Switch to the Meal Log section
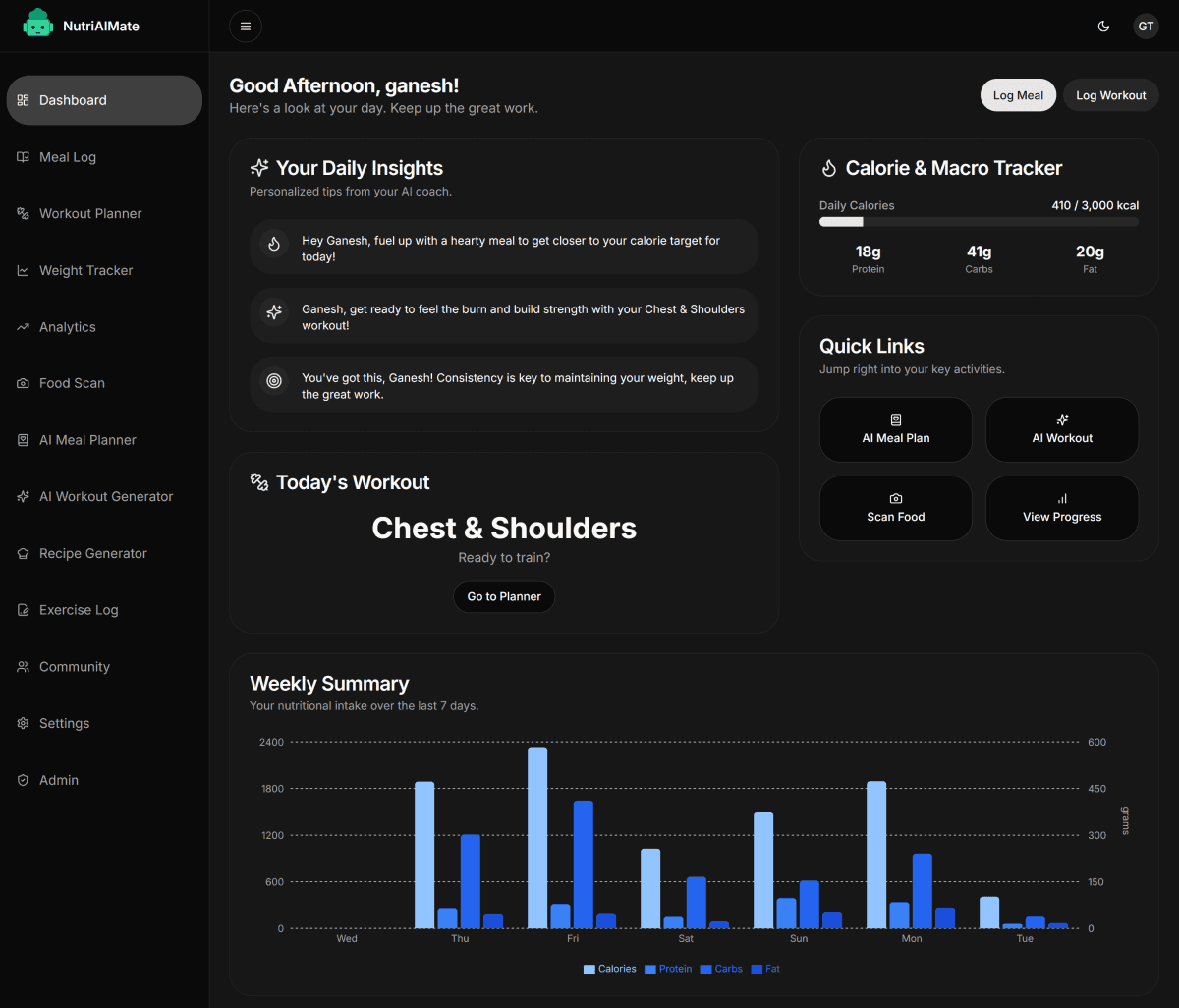The width and height of the screenshot is (1179, 1008). (x=68, y=157)
